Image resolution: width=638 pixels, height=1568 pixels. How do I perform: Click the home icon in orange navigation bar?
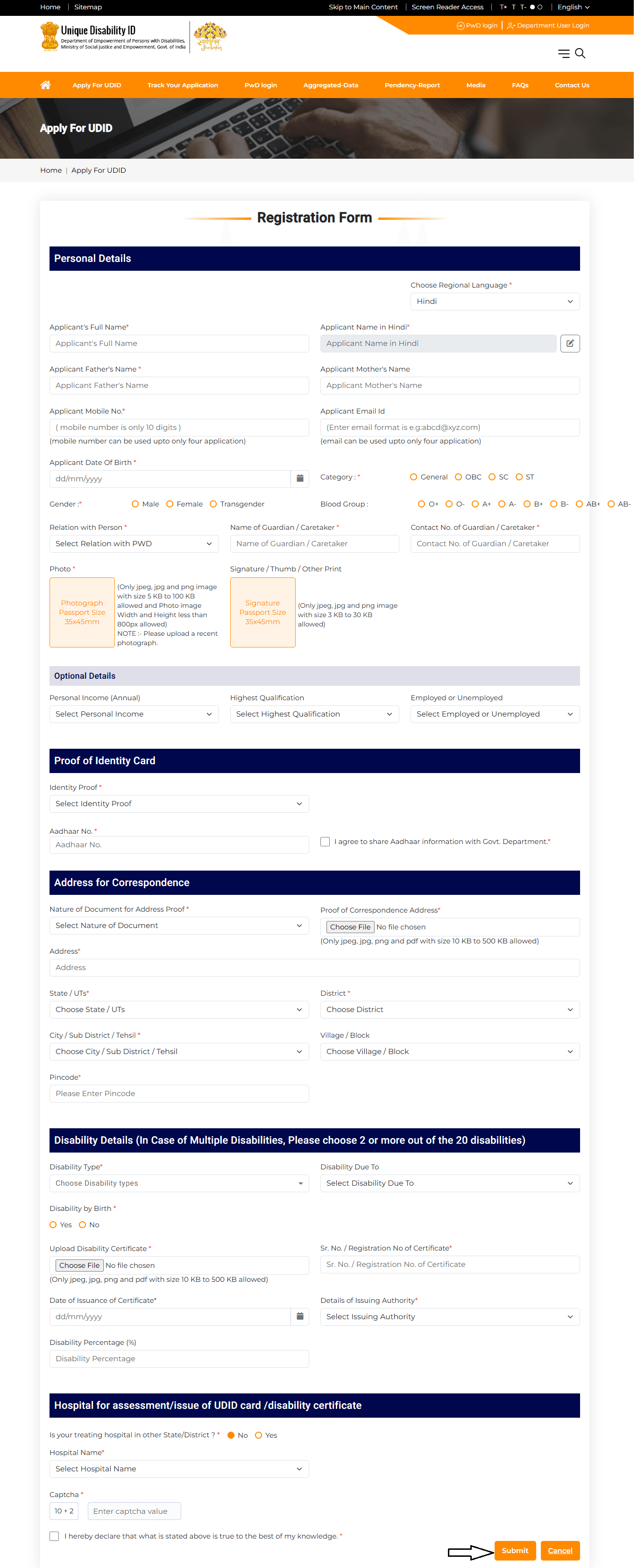46,85
